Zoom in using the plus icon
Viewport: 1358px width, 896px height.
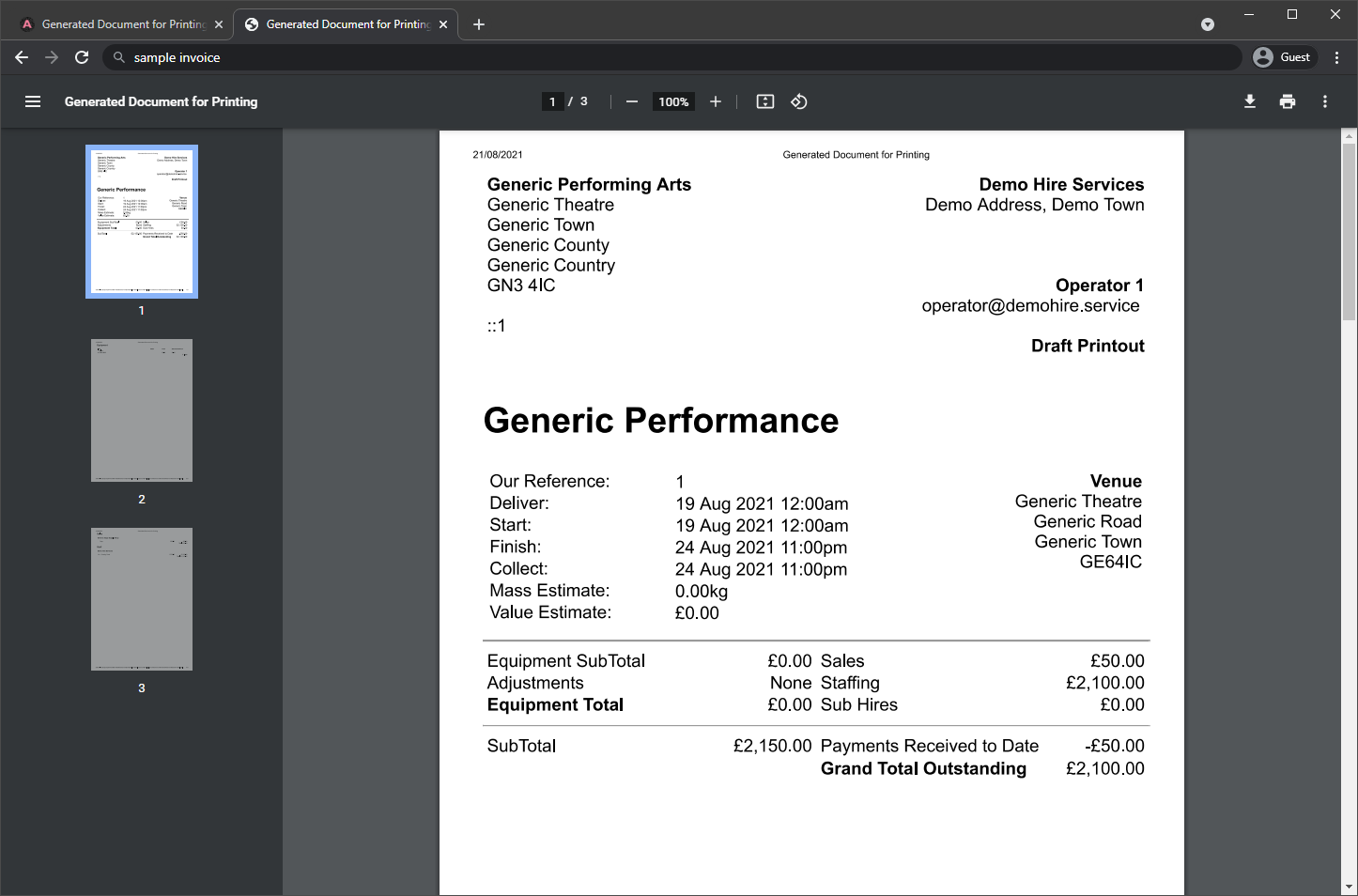tap(716, 101)
